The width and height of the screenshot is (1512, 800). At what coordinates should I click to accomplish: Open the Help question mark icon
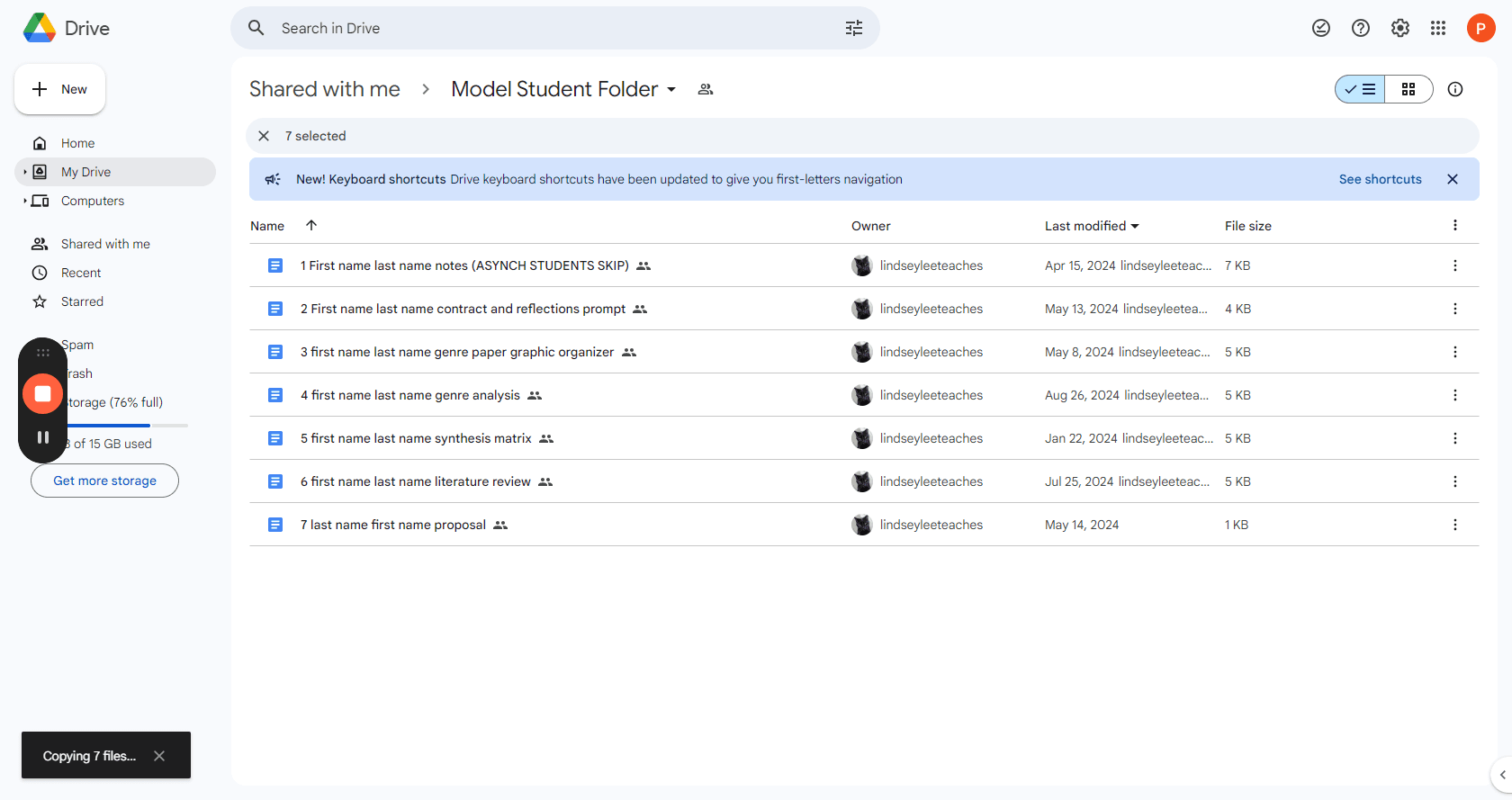point(1361,28)
